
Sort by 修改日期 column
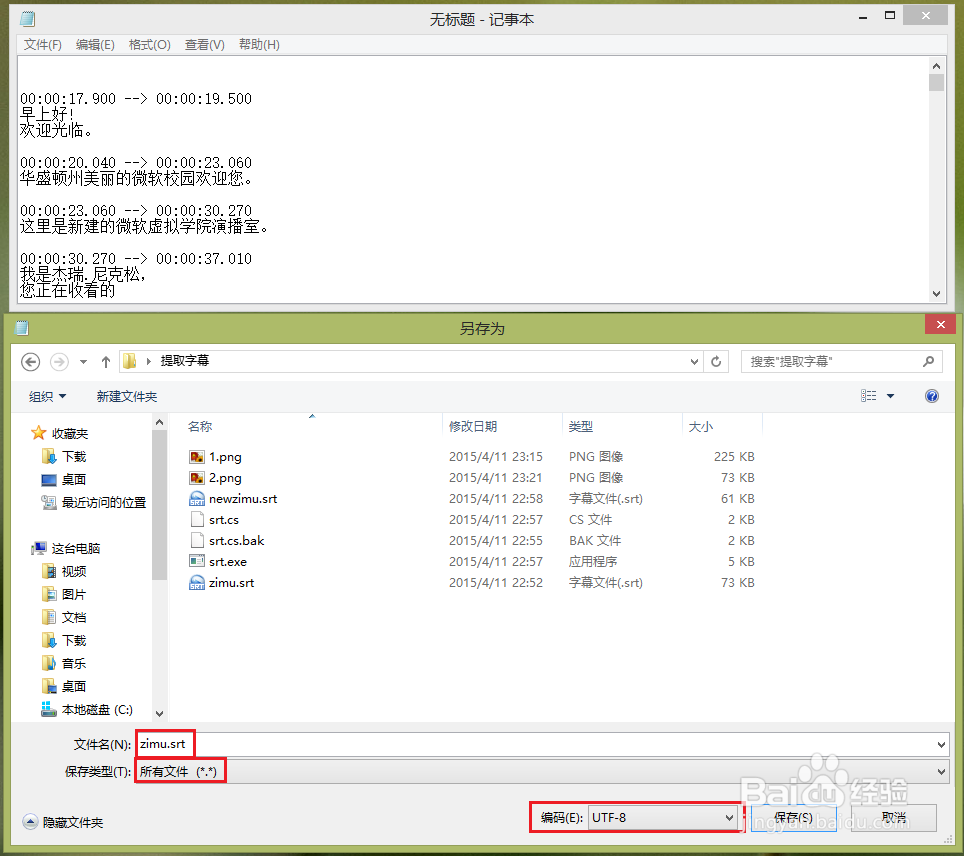click(473, 426)
